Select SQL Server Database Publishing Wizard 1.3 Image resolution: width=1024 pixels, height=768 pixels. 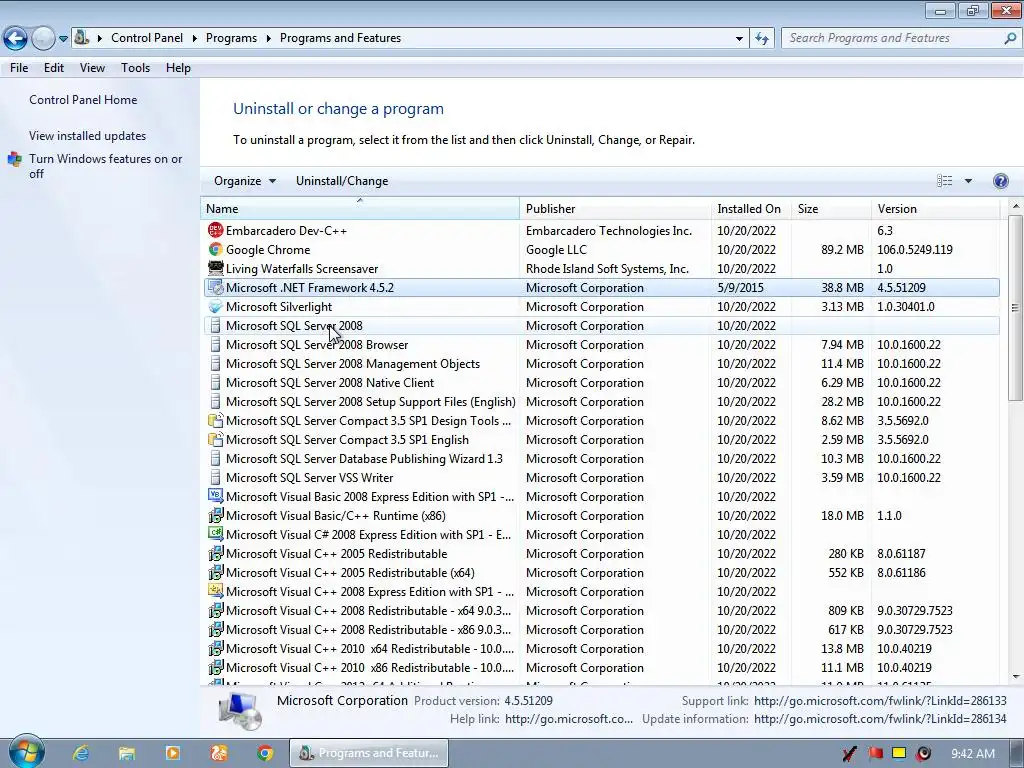[x=601, y=458]
